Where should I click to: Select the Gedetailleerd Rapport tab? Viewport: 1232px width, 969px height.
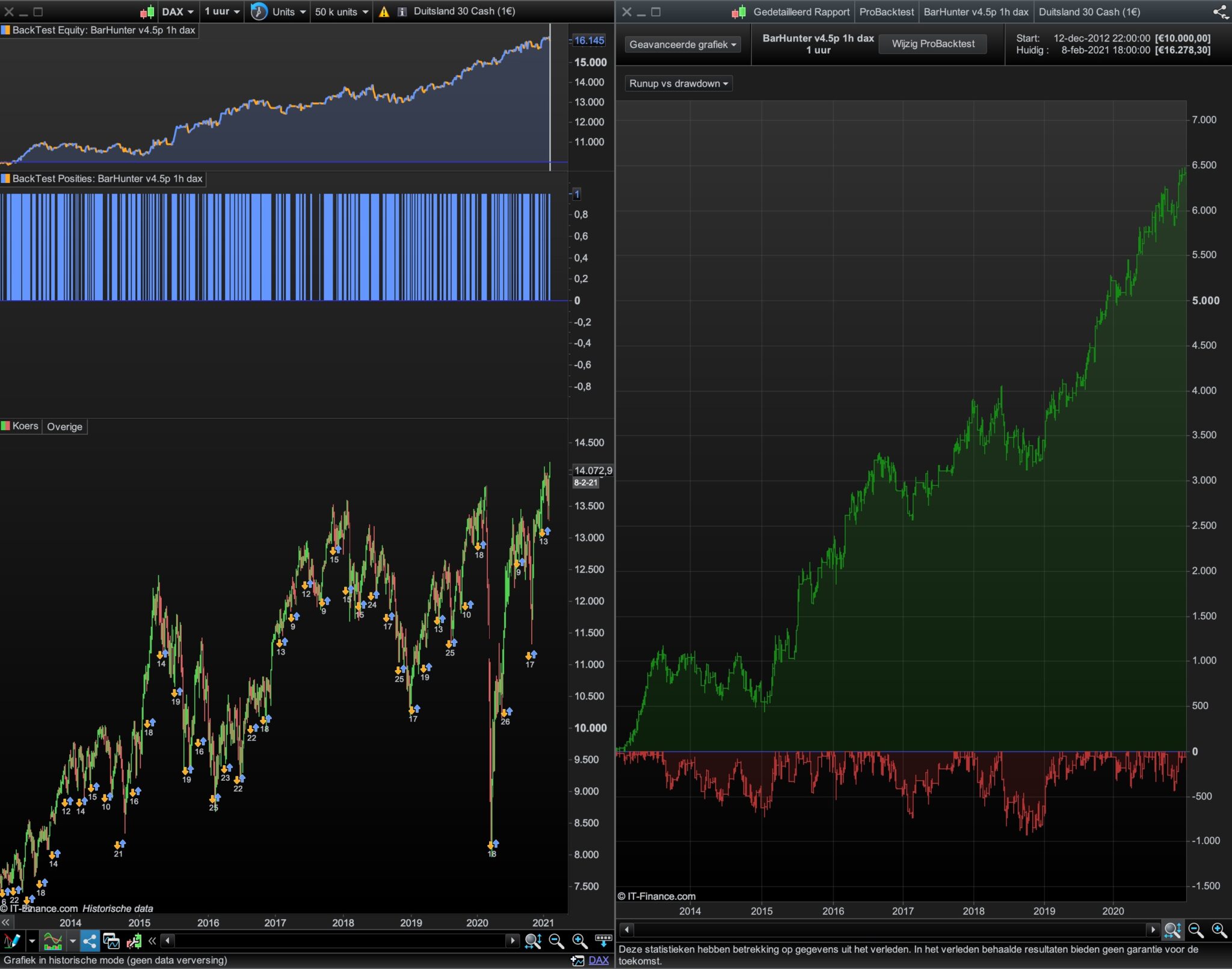click(x=801, y=11)
